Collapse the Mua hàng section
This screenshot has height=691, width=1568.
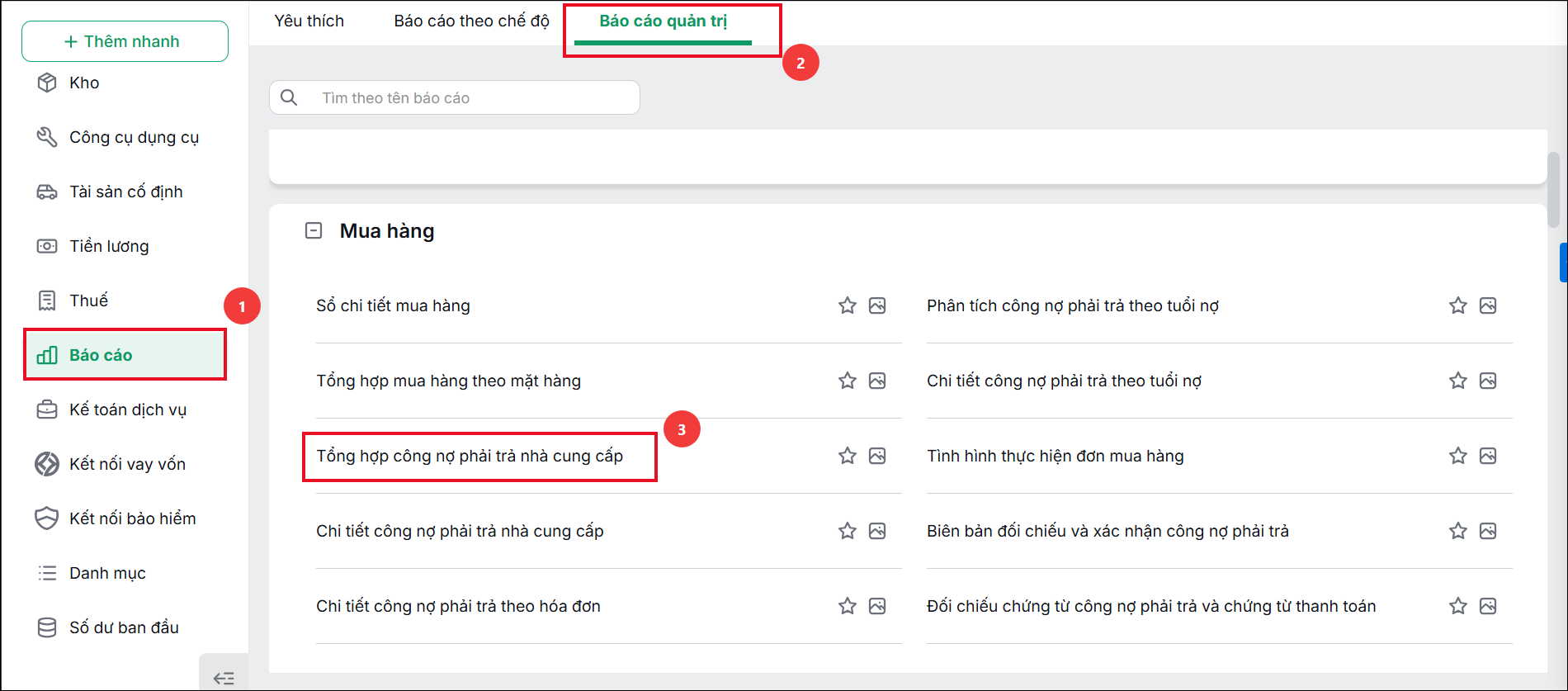(x=314, y=230)
